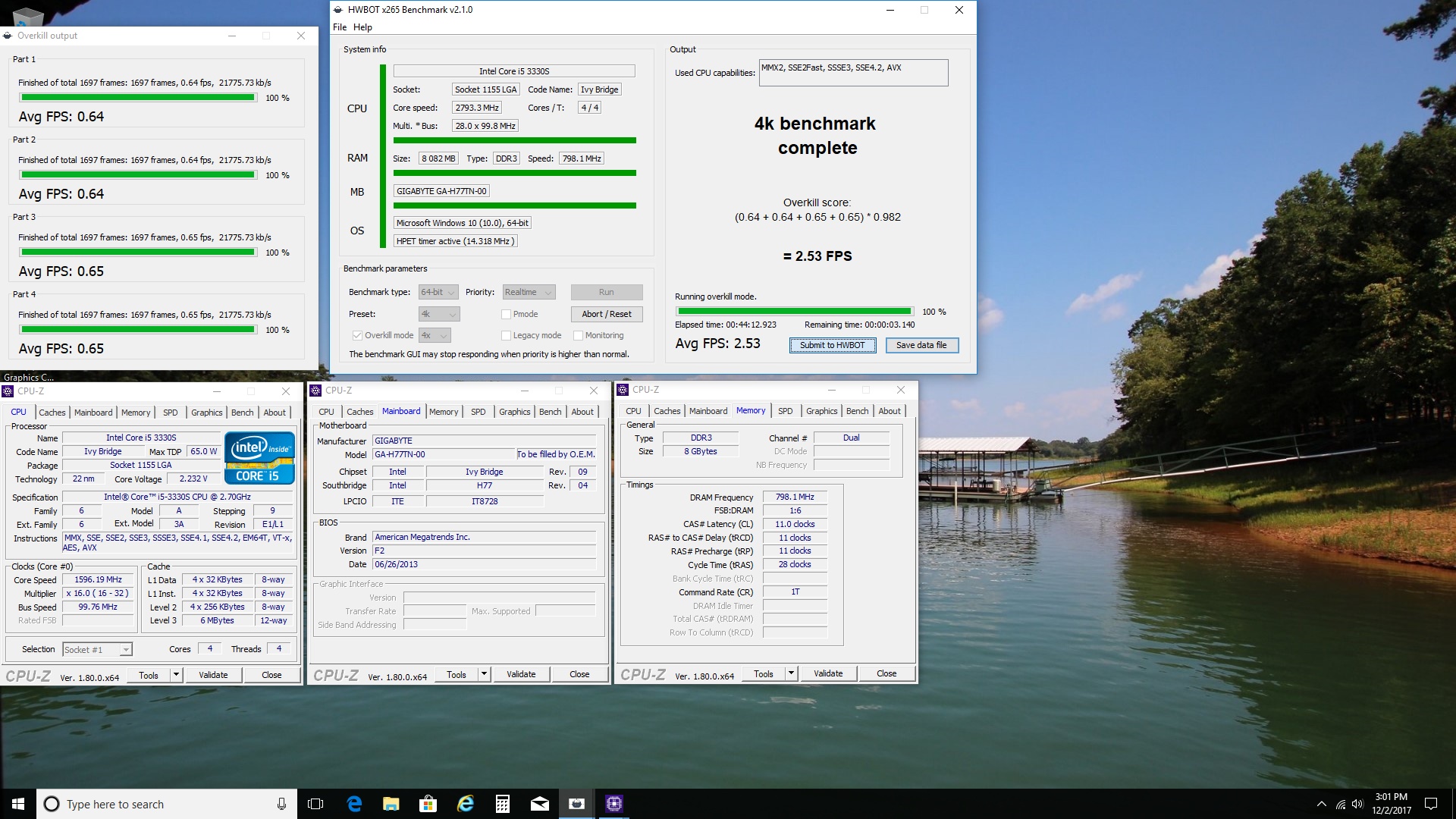1456x819 pixels.
Task: Open the Benchmark type 64-bit dropdown
Action: pyautogui.click(x=438, y=292)
